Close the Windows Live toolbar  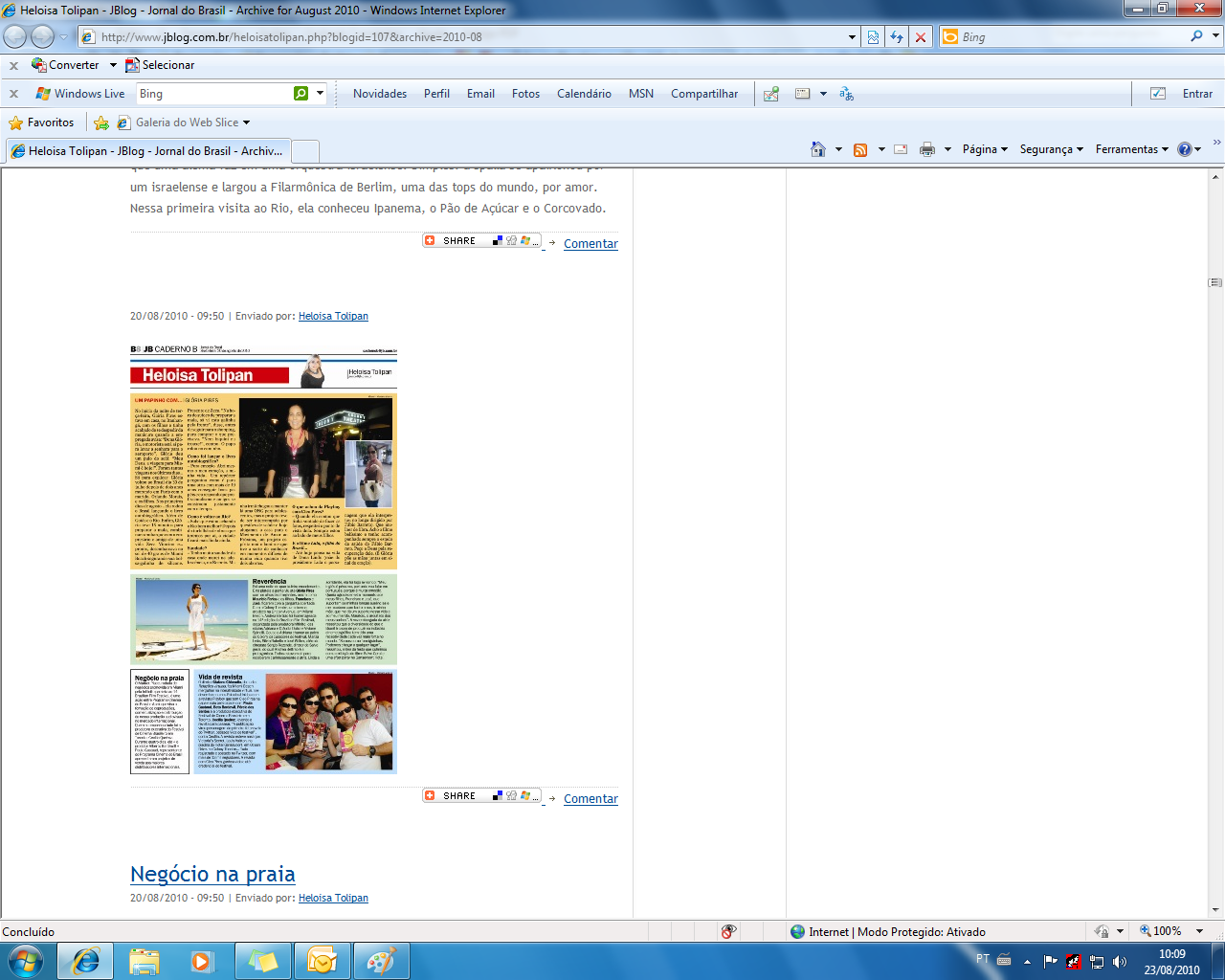pyautogui.click(x=13, y=94)
